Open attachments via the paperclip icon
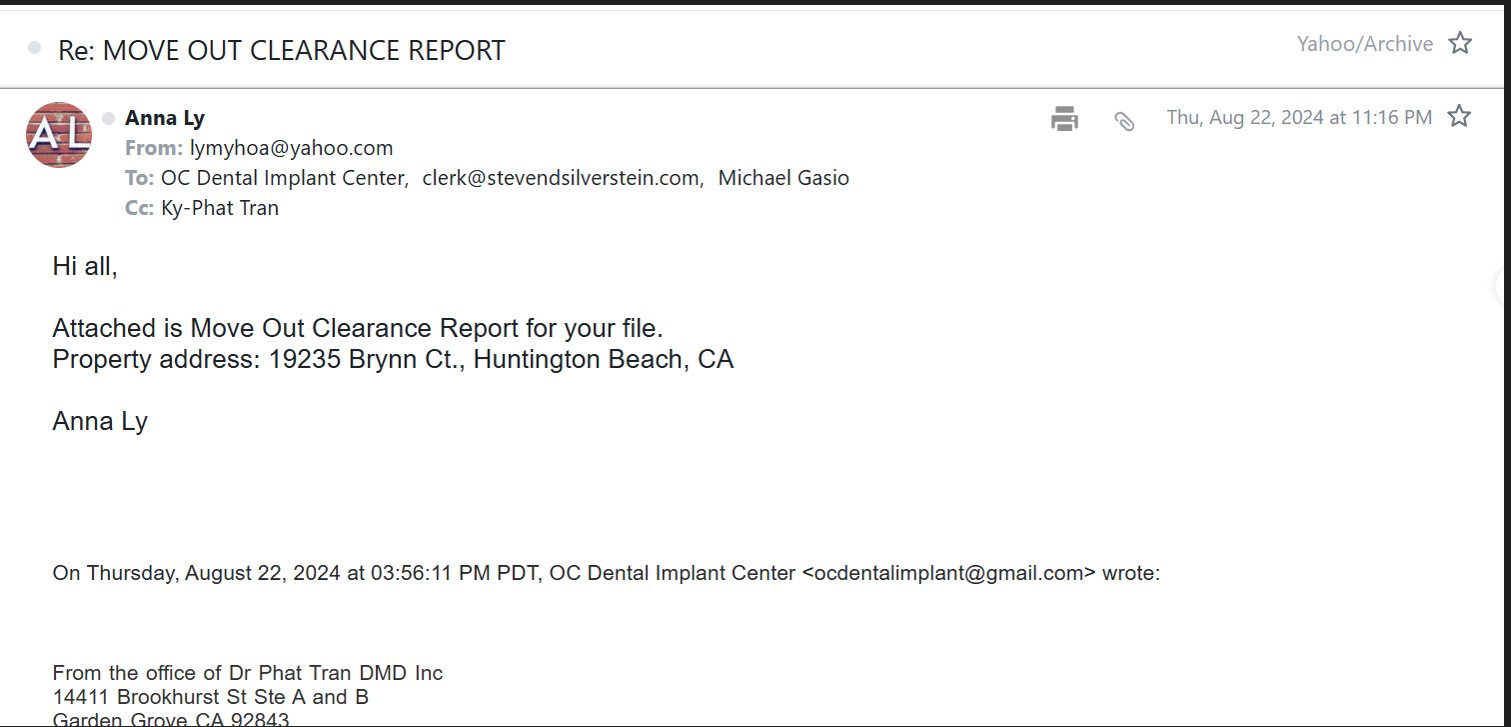Image resolution: width=1511 pixels, height=727 pixels. pyautogui.click(x=1124, y=121)
